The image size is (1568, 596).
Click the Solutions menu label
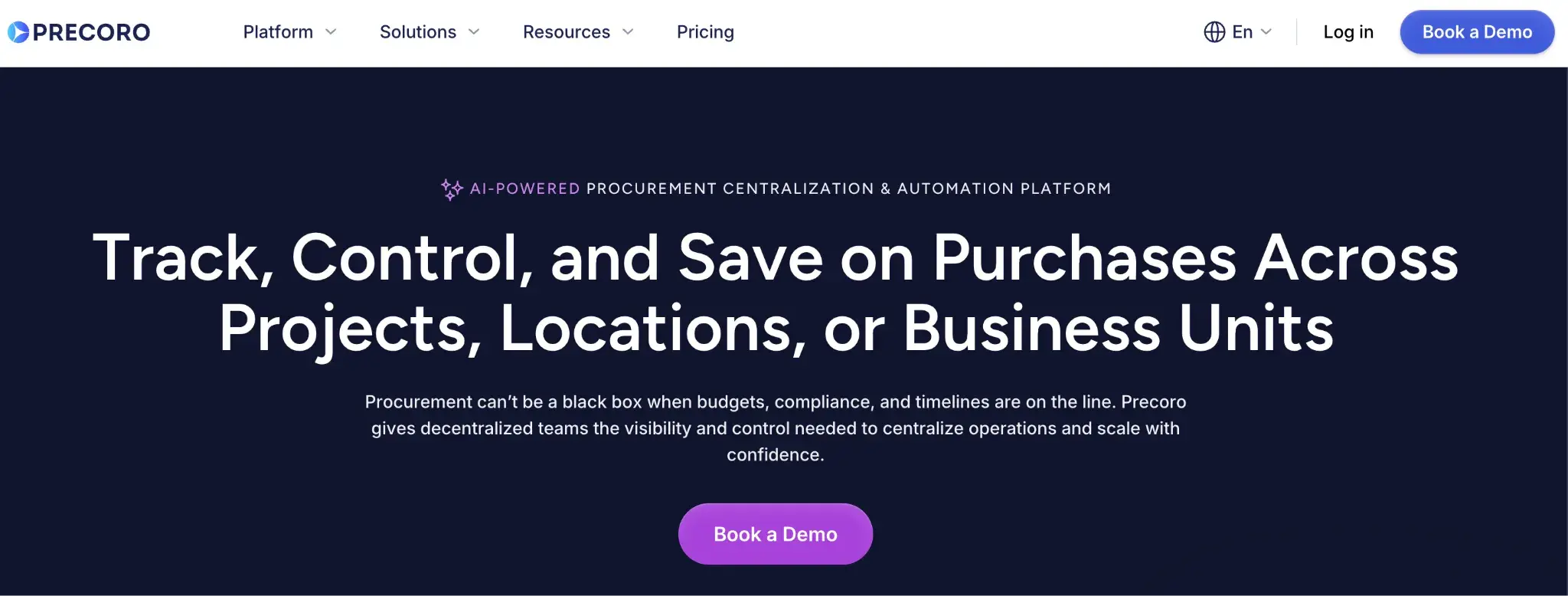[x=417, y=32]
